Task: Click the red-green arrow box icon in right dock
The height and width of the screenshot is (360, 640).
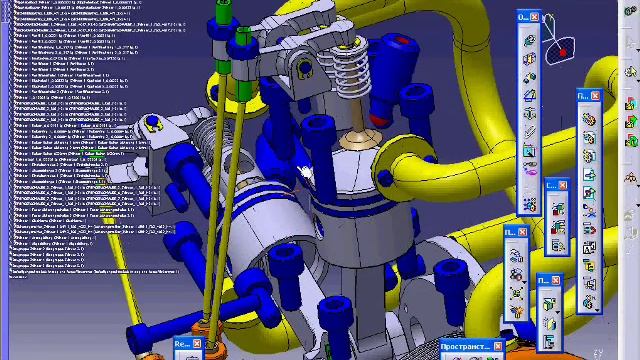Action: [x=631, y=122]
